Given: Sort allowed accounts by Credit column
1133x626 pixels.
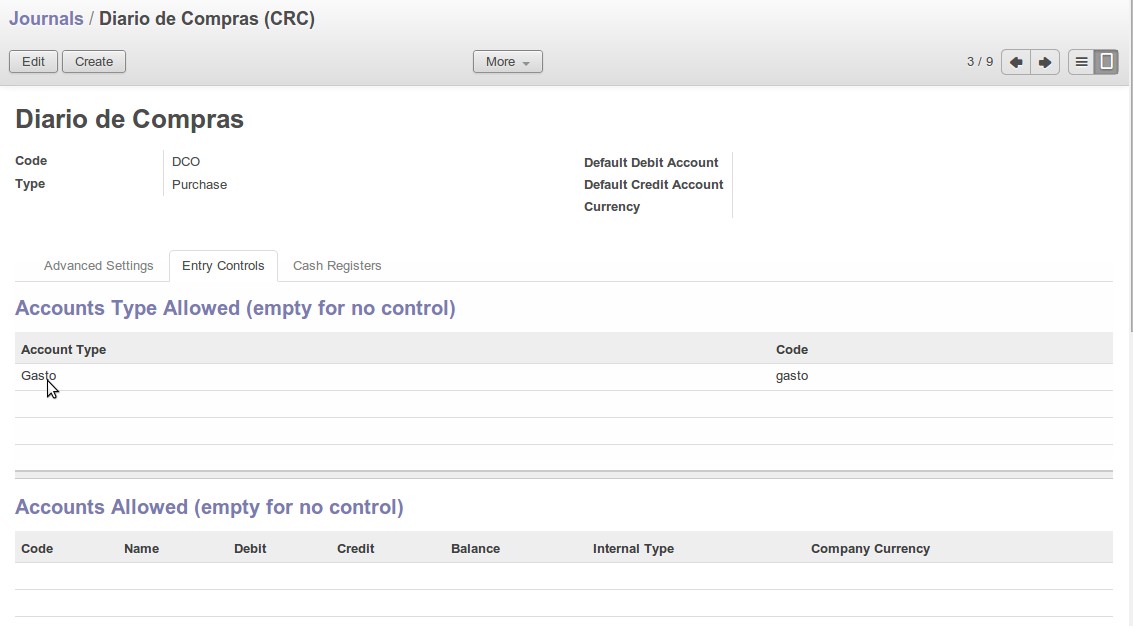Looking at the screenshot, I should pos(355,548).
